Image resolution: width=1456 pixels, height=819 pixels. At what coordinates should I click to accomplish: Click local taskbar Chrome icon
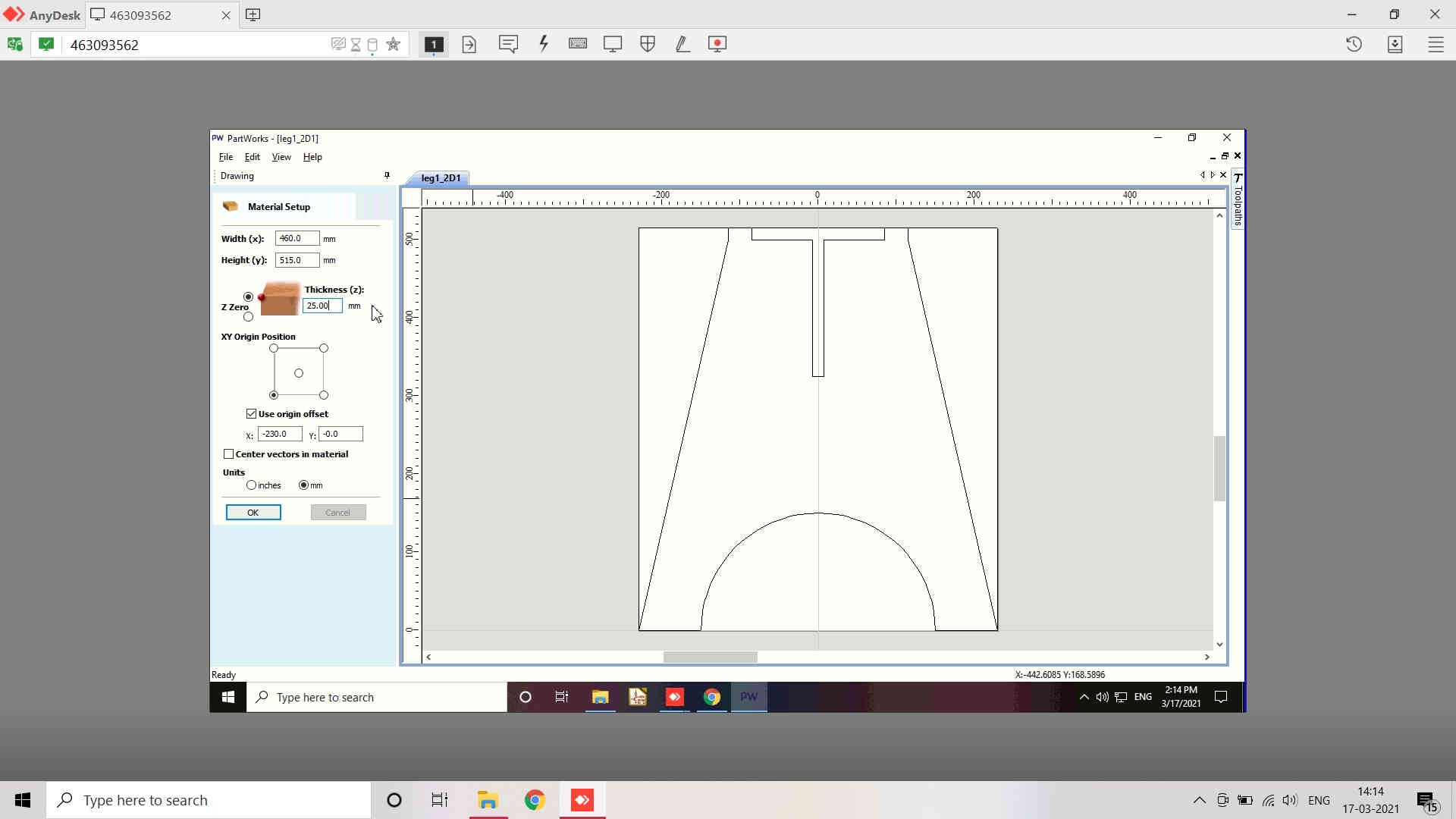click(x=535, y=800)
